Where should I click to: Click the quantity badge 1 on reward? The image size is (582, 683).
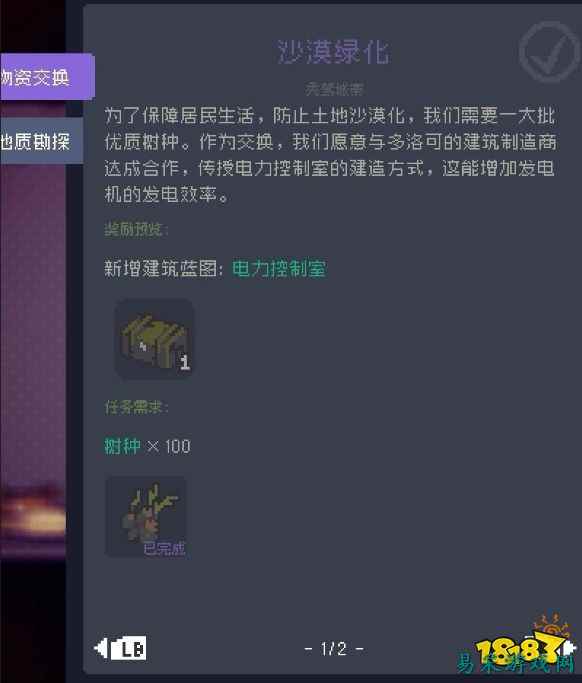tap(185, 362)
